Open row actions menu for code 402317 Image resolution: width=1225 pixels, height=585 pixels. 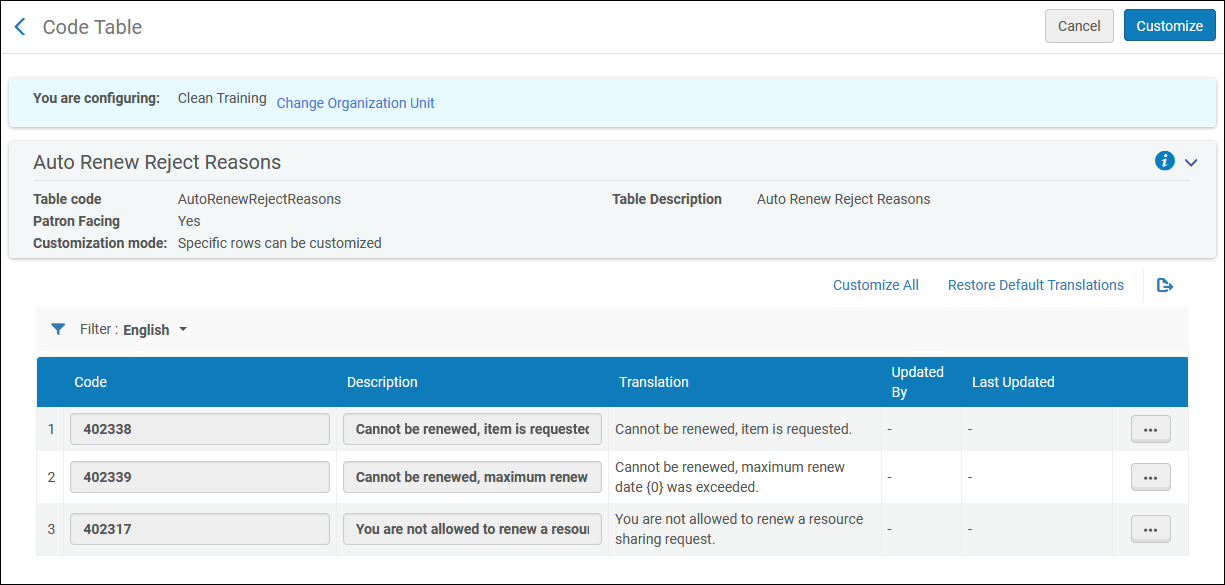tap(1150, 529)
